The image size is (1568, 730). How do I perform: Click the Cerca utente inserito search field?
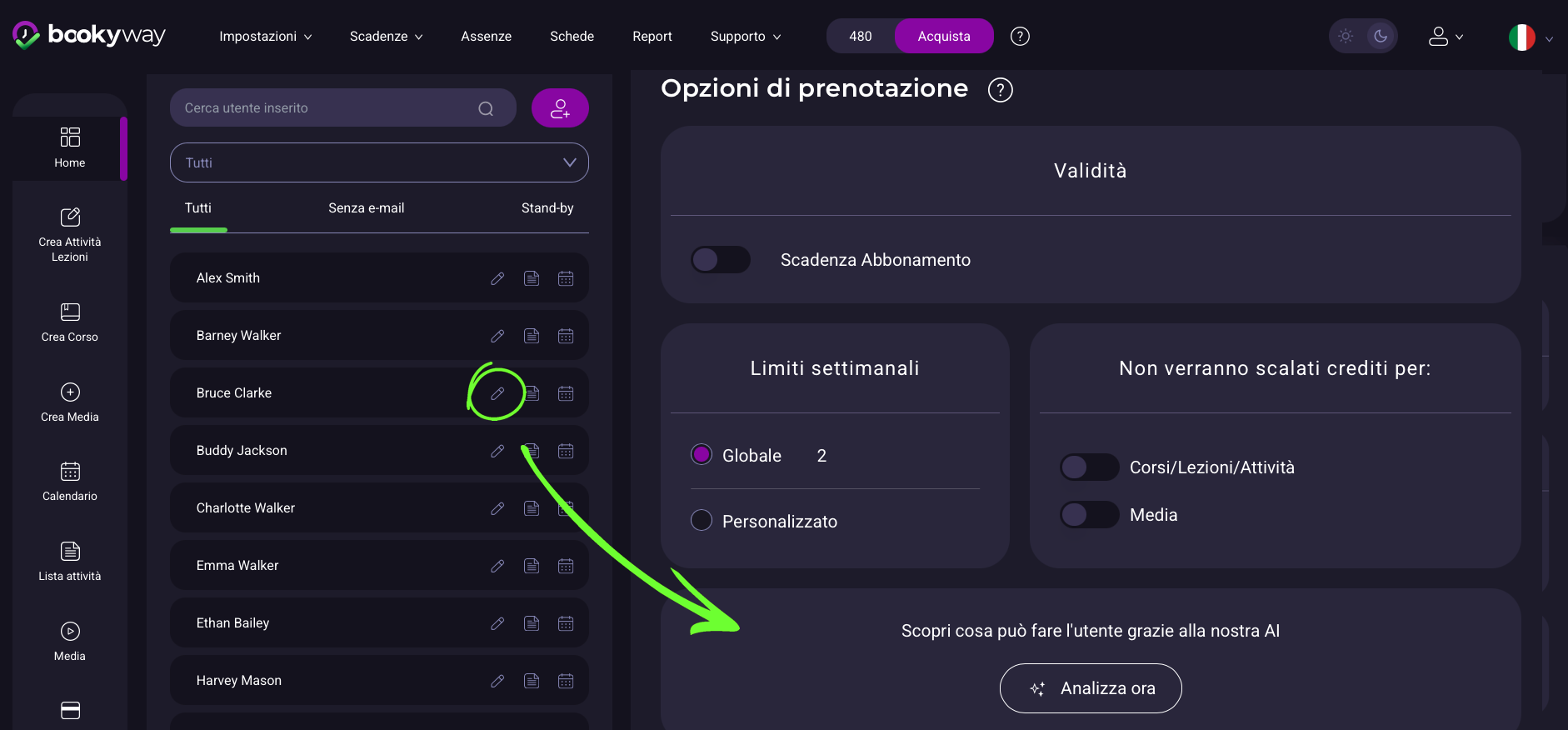325,108
